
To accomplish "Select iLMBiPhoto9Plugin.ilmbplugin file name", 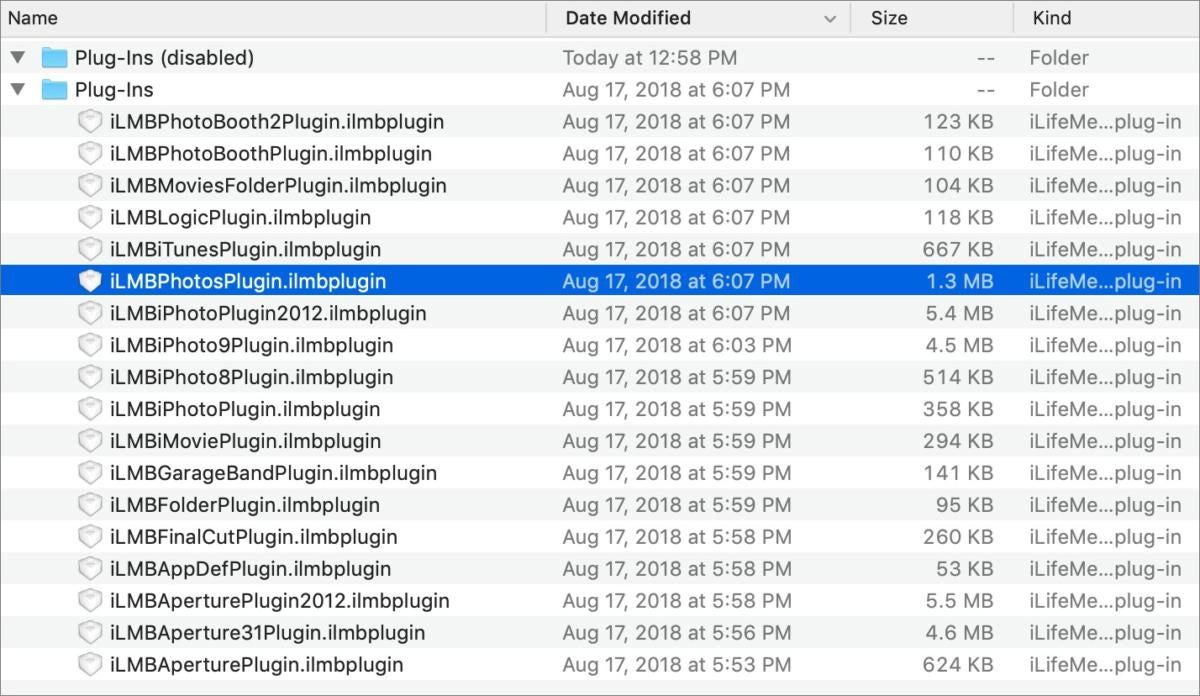I will (251, 346).
